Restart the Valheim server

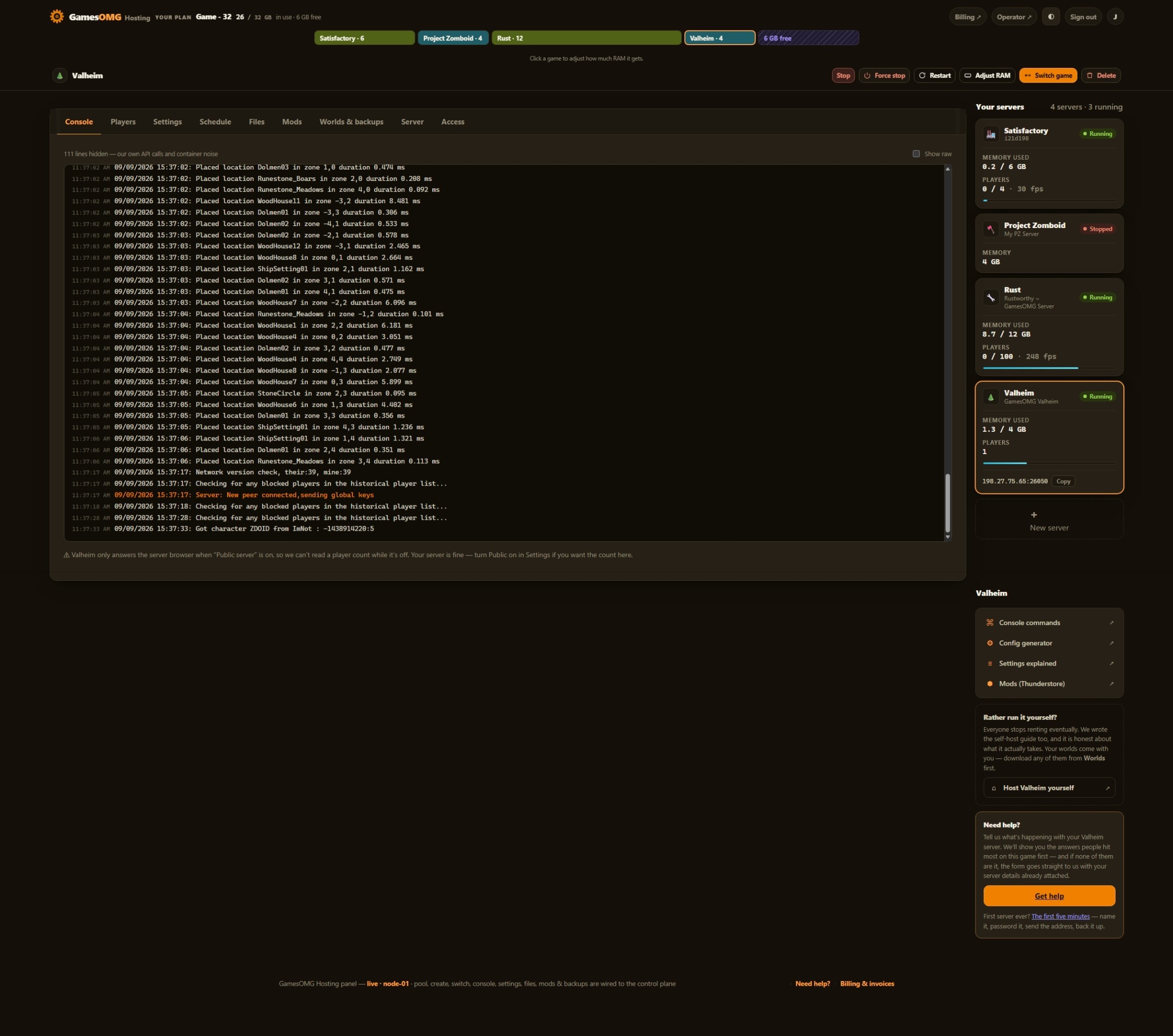click(x=934, y=75)
